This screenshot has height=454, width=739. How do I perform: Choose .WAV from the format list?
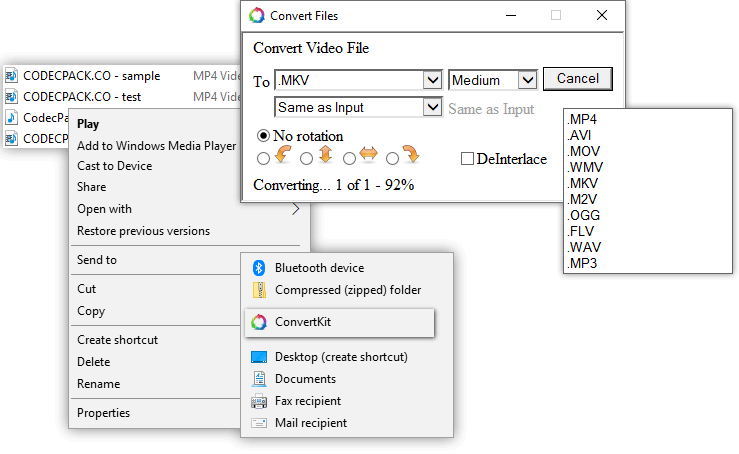[584, 248]
